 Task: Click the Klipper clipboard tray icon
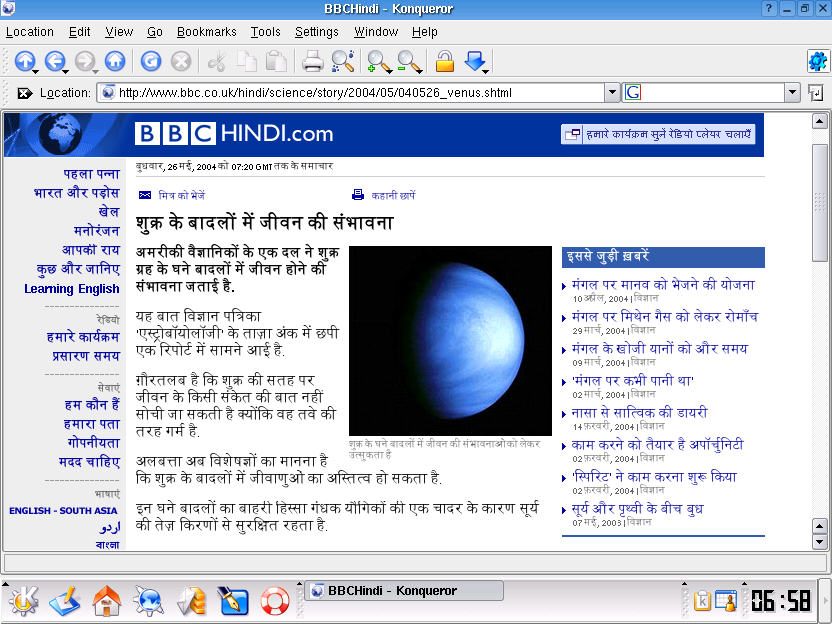coord(702,601)
